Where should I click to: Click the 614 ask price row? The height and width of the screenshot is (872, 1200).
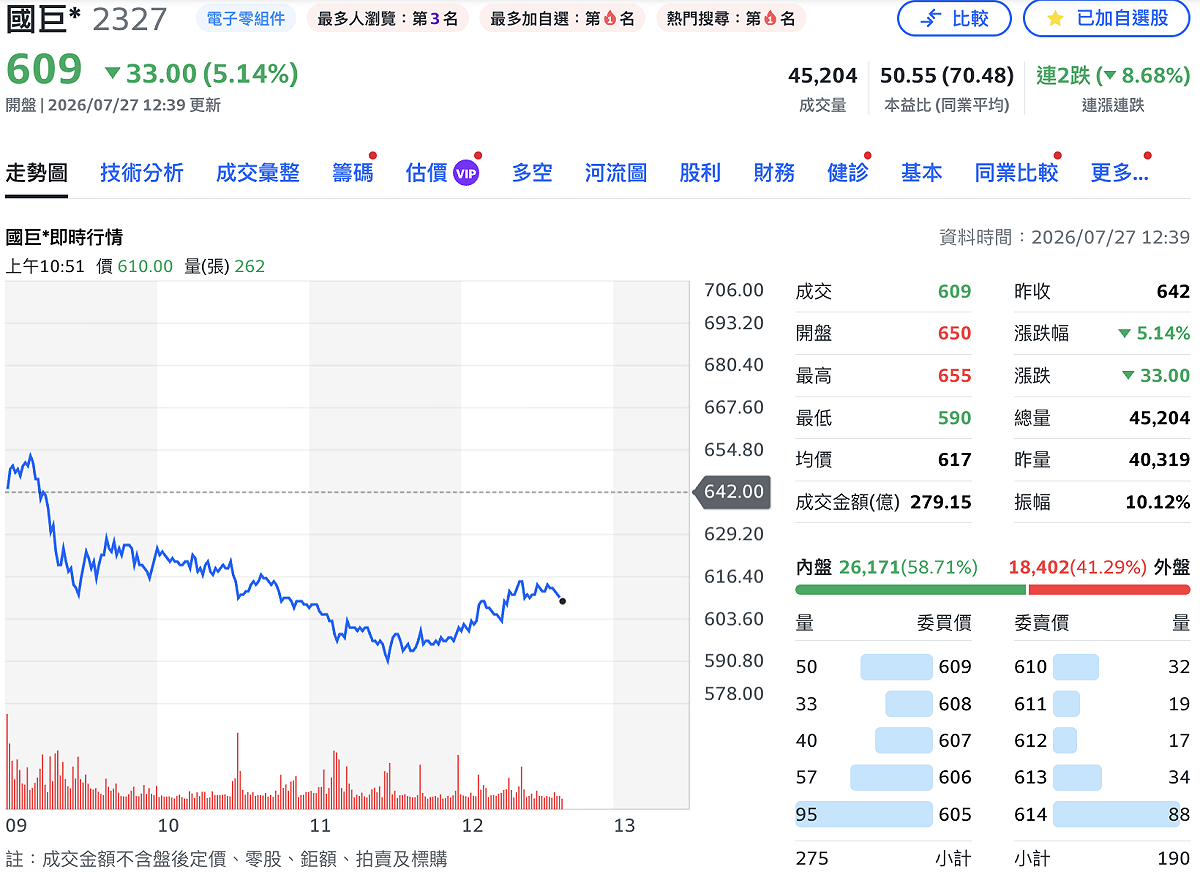click(x=1102, y=814)
